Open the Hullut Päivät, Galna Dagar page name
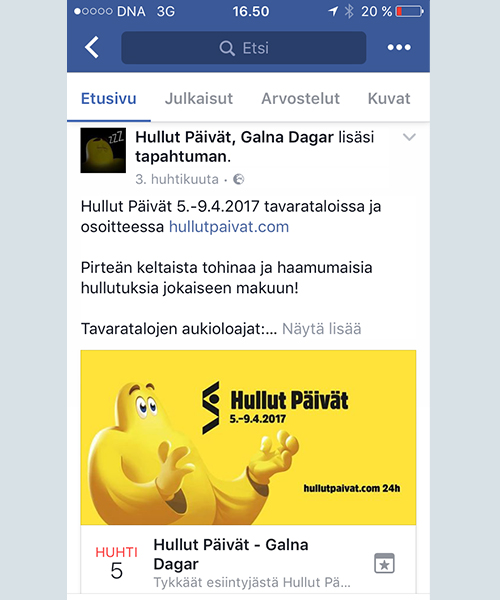 click(234, 137)
